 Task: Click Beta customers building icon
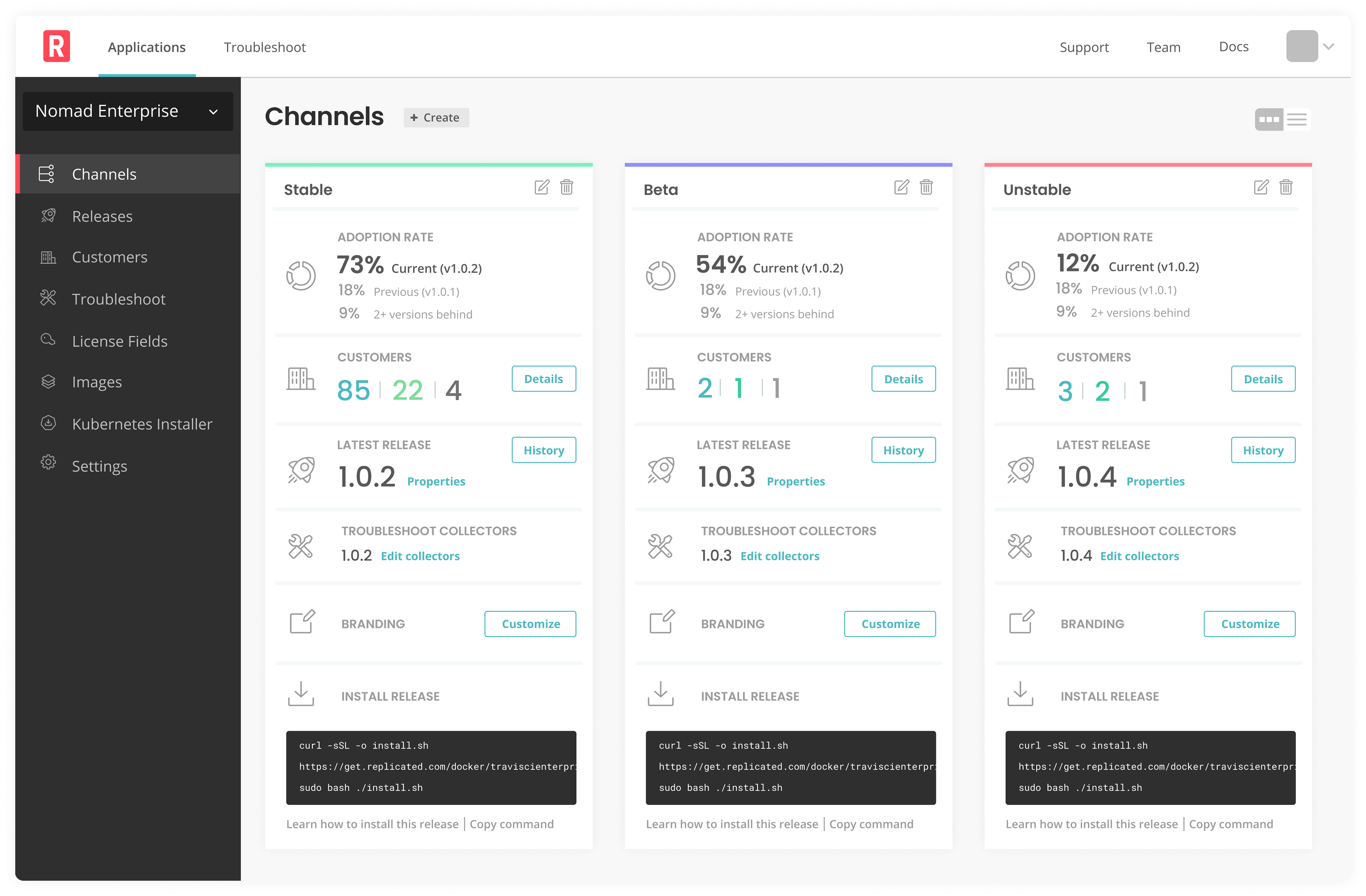(x=661, y=379)
